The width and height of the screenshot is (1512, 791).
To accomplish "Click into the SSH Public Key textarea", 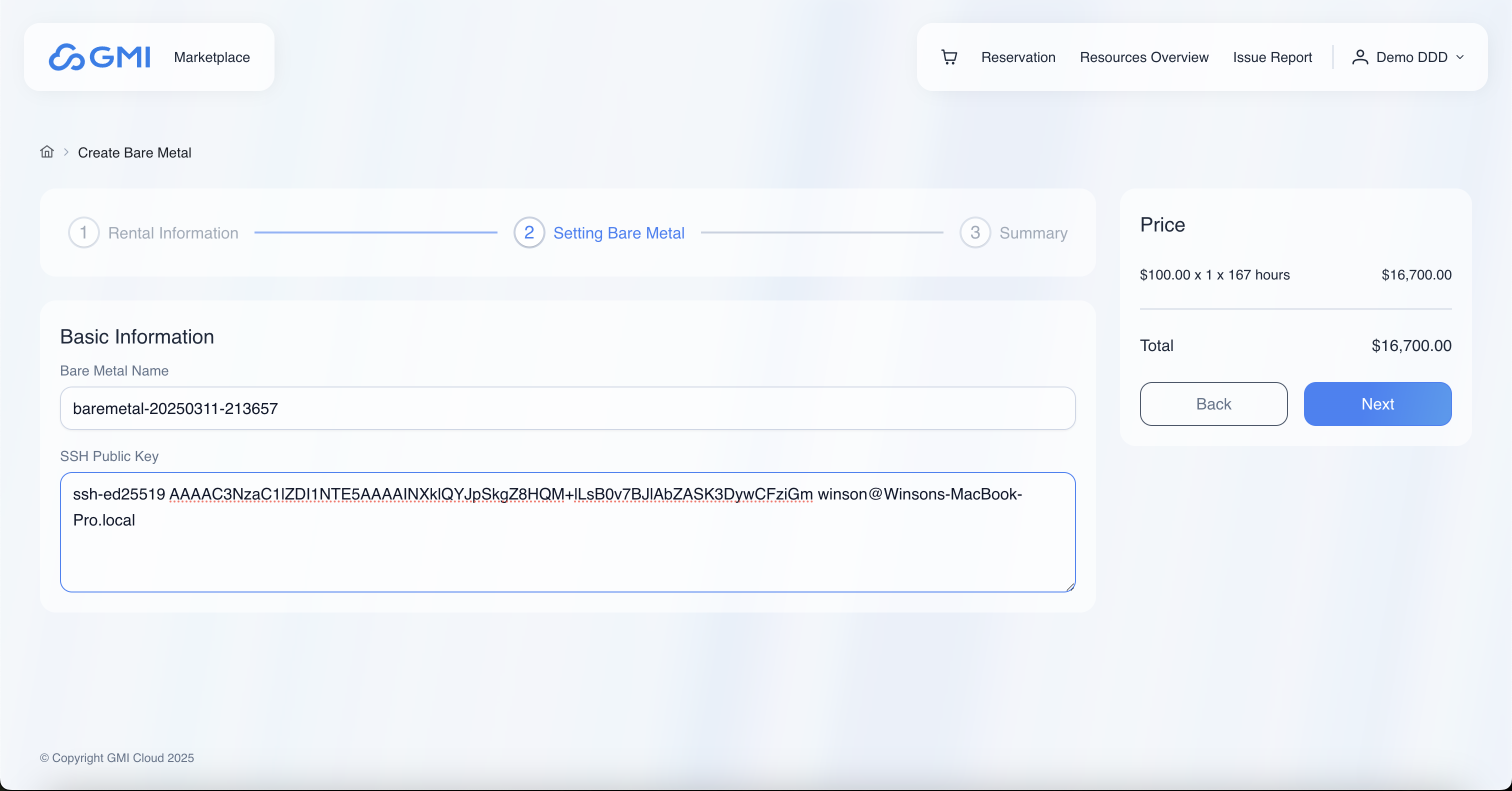I will coord(567,532).
